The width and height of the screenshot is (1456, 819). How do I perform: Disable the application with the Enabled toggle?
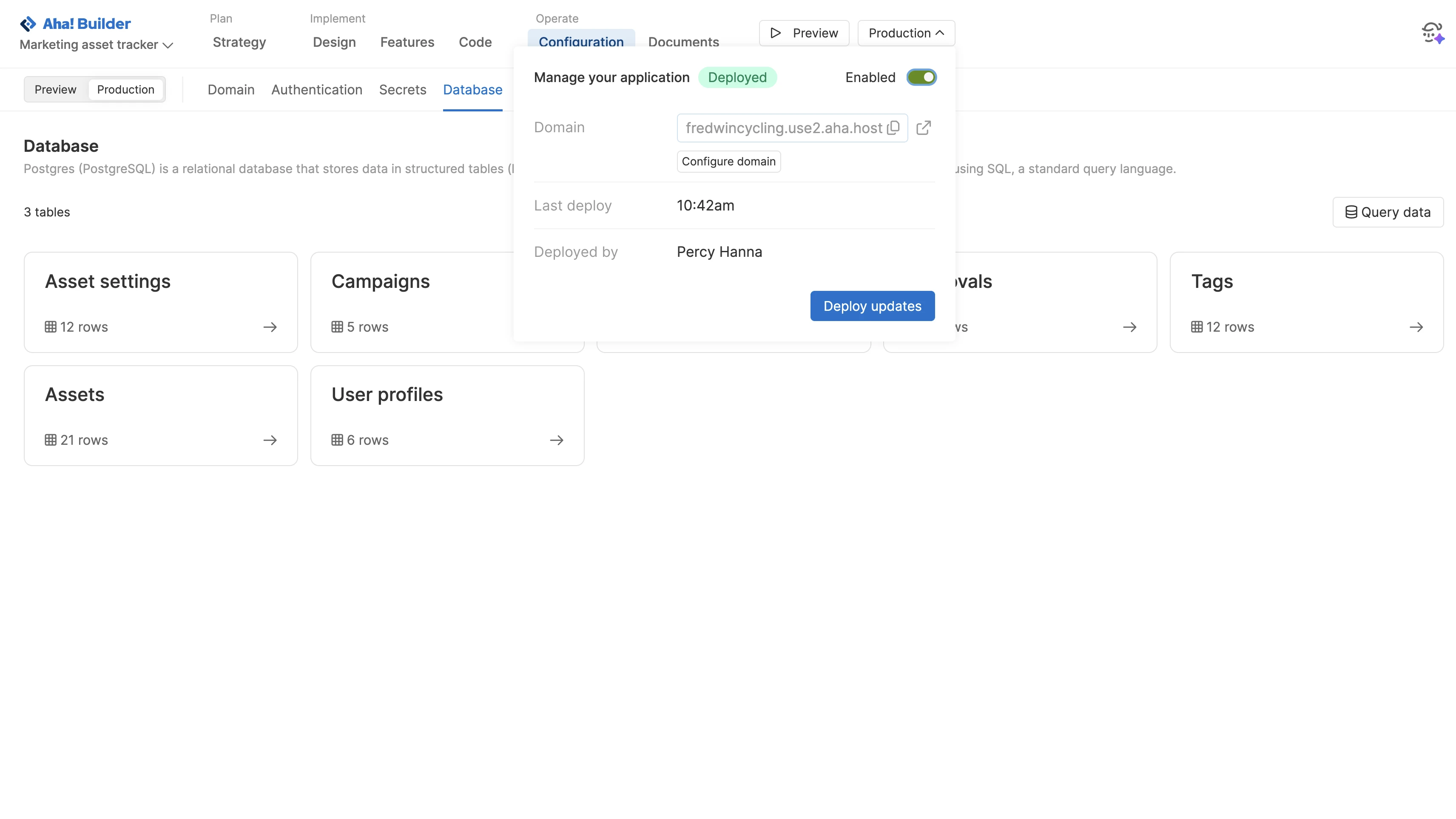point(922,77)
